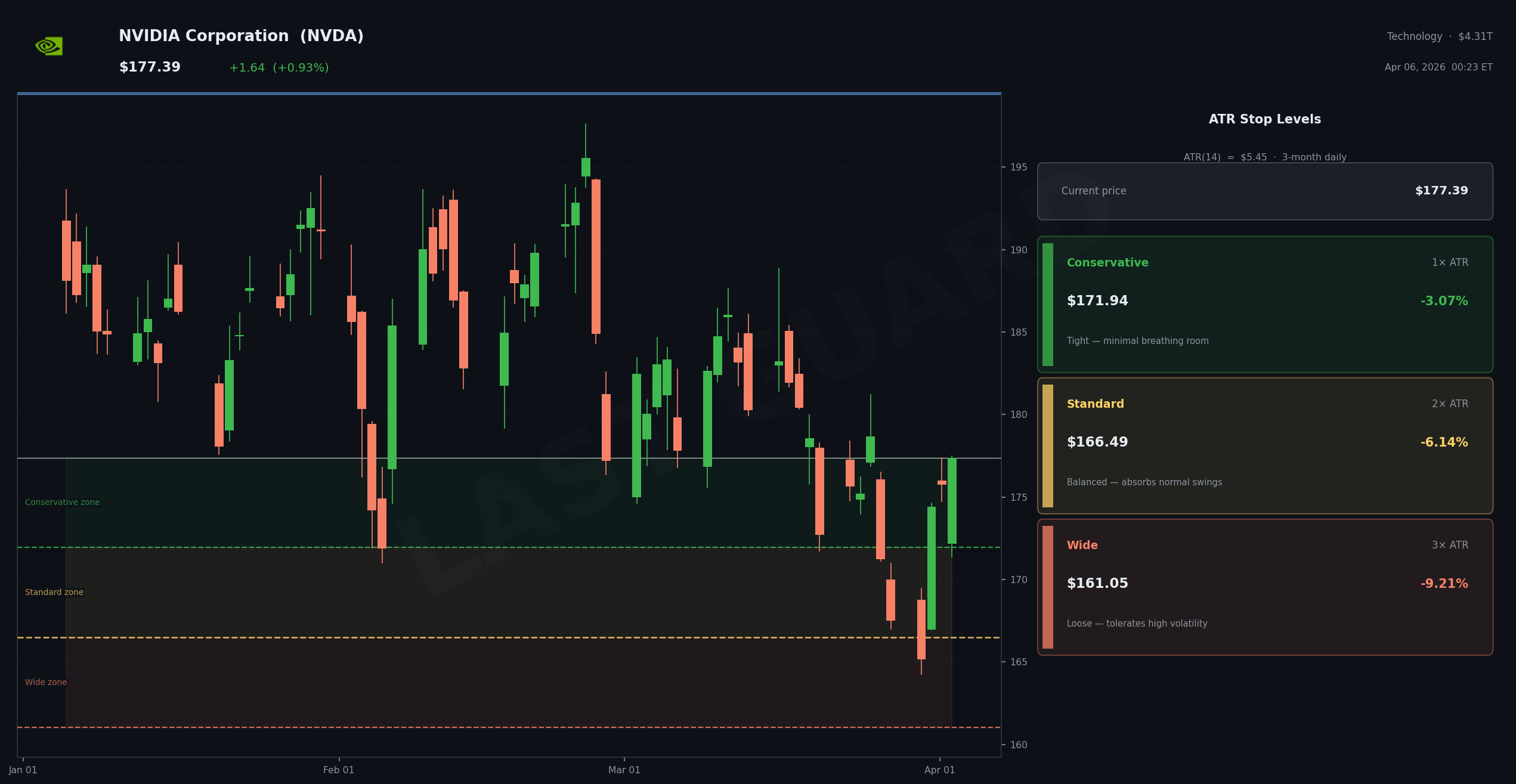Screen dimensions: 1516x784
Task: Click the Current price box
Action: 1264,191
